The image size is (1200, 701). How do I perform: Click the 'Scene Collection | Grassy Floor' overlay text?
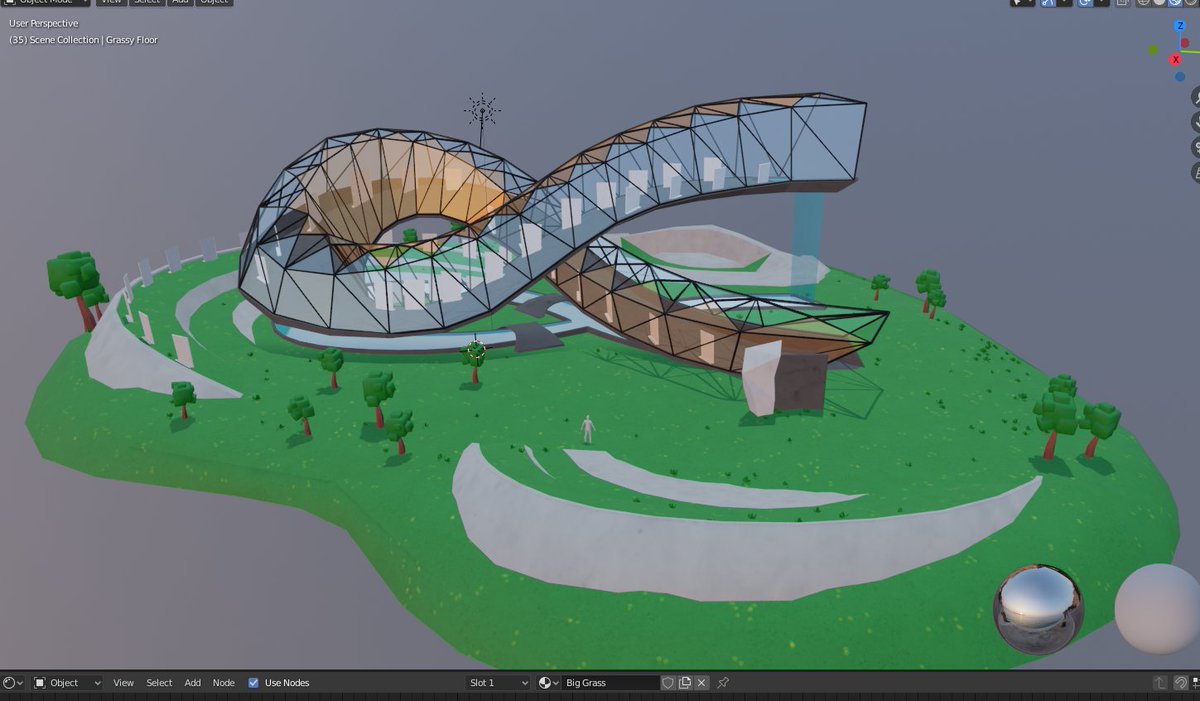tap(84, 40)
